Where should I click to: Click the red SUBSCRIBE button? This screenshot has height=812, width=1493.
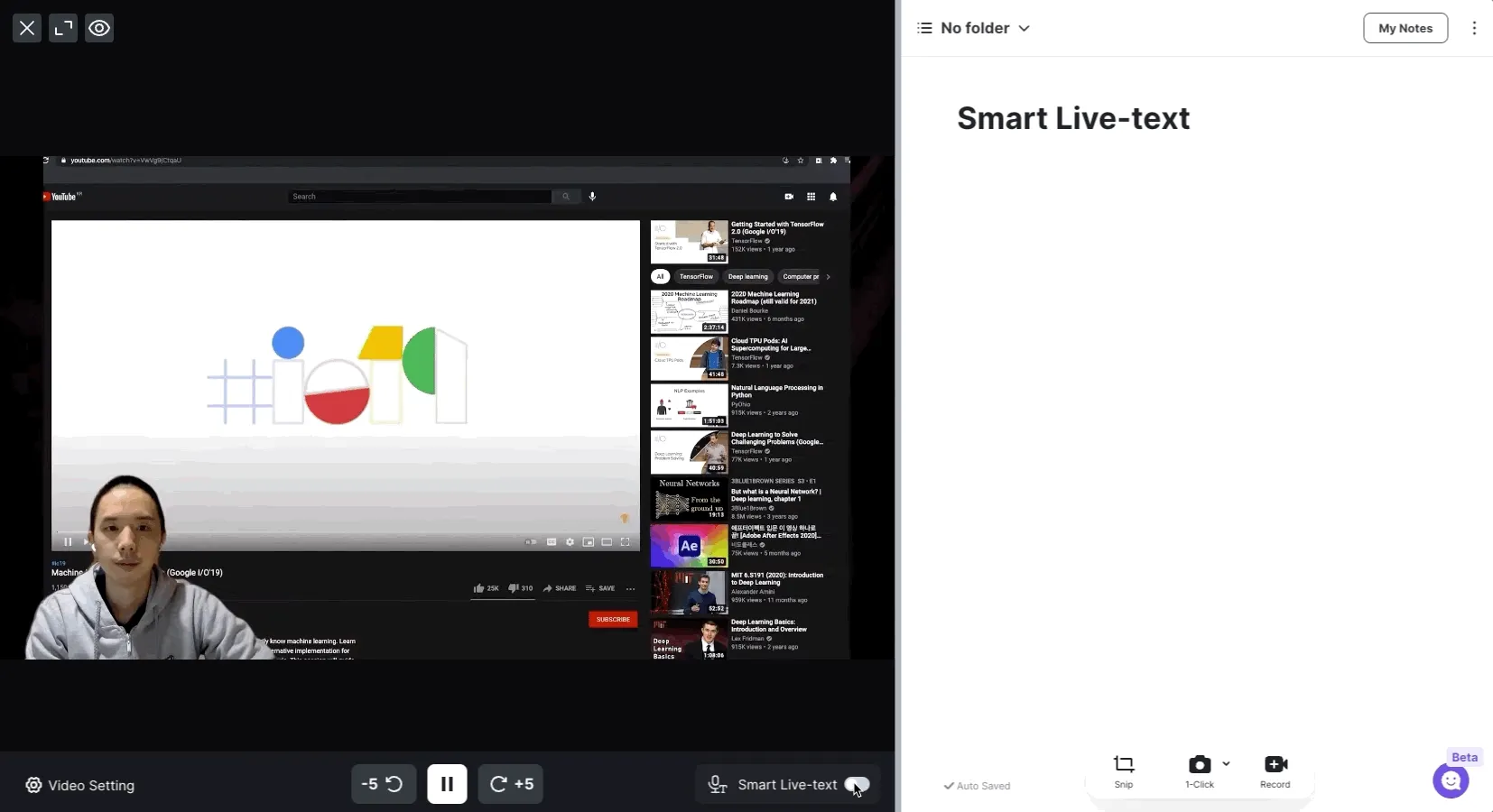pos(613,620)
